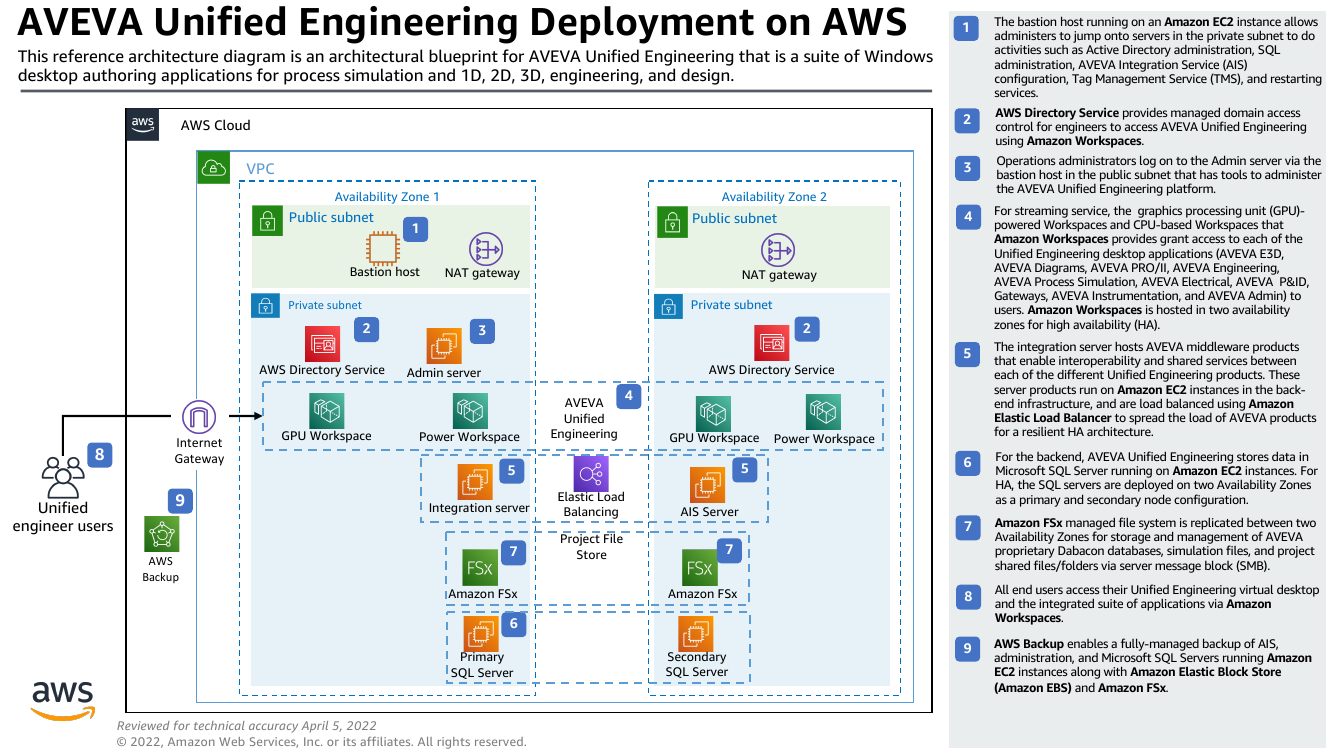Click the 'Integration server' label text
The width and height of the screenshot is (1334, 750).
[x=479, y=508]
